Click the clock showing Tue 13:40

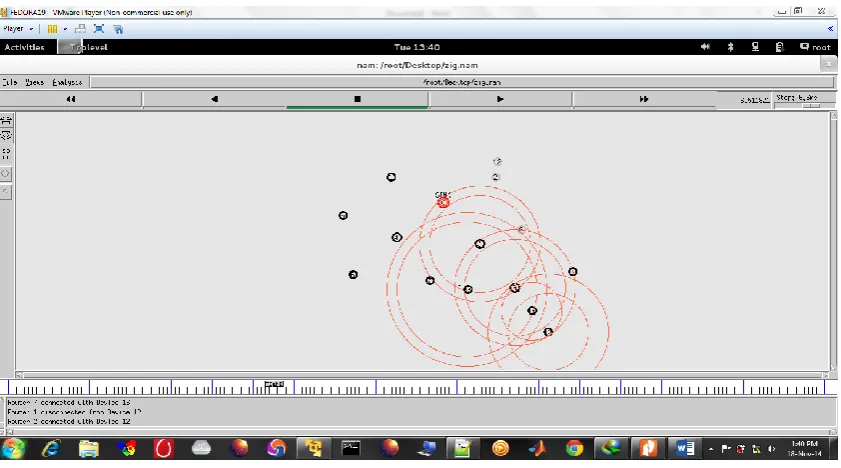pyautogui.click(x=417, y=47)
